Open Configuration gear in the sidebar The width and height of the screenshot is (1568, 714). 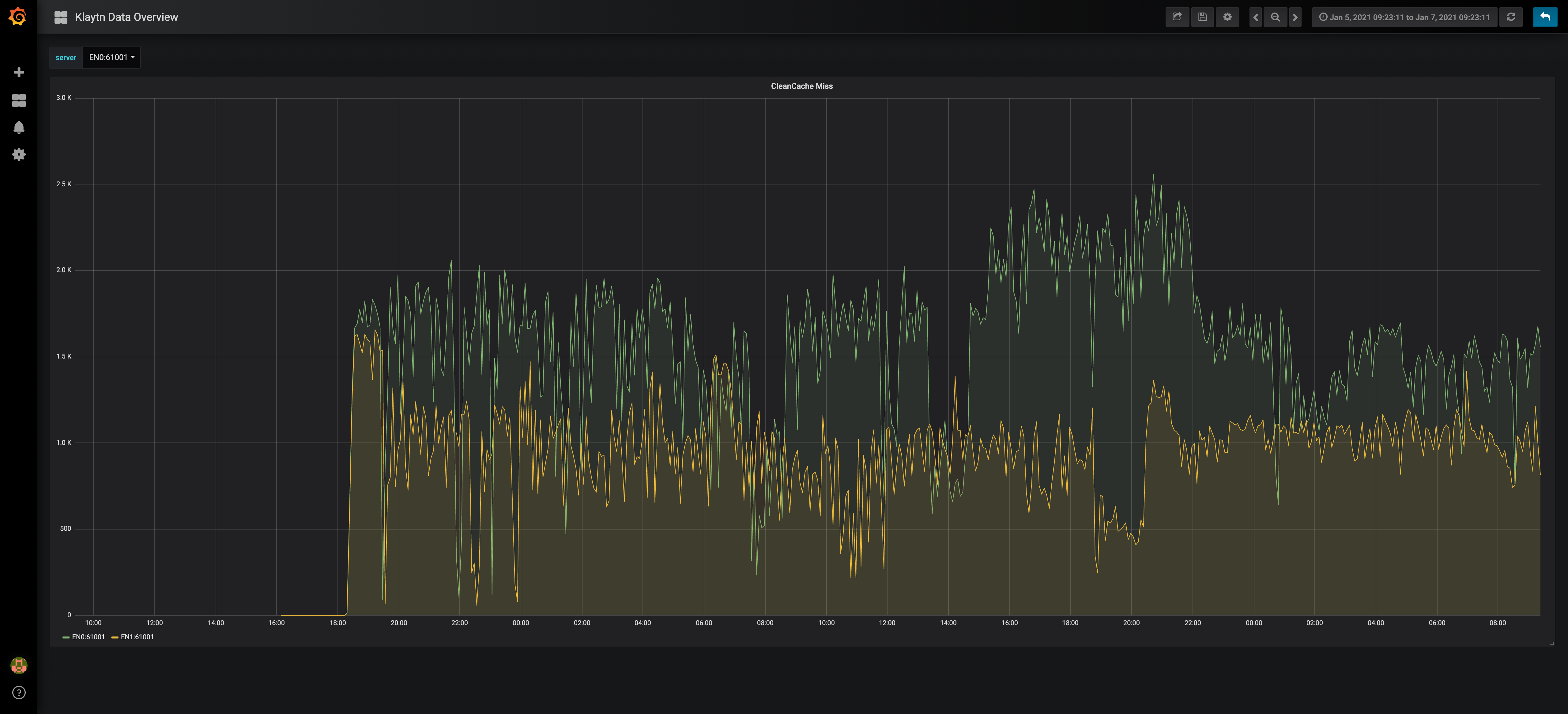tap(19, 155)
